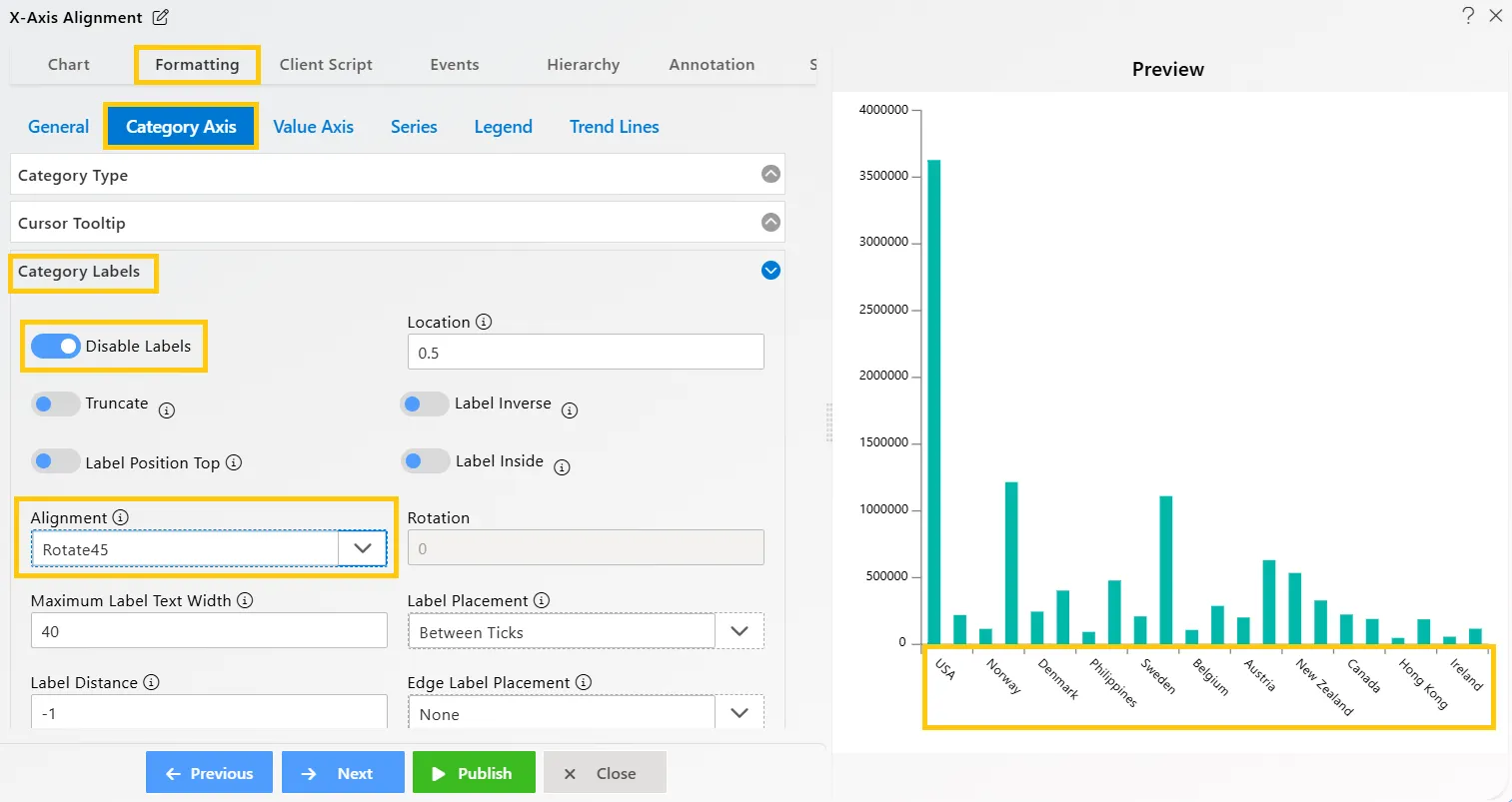1512x802 pixels.
Task: Switch to the Client Script tab
Action: (326, 64)
